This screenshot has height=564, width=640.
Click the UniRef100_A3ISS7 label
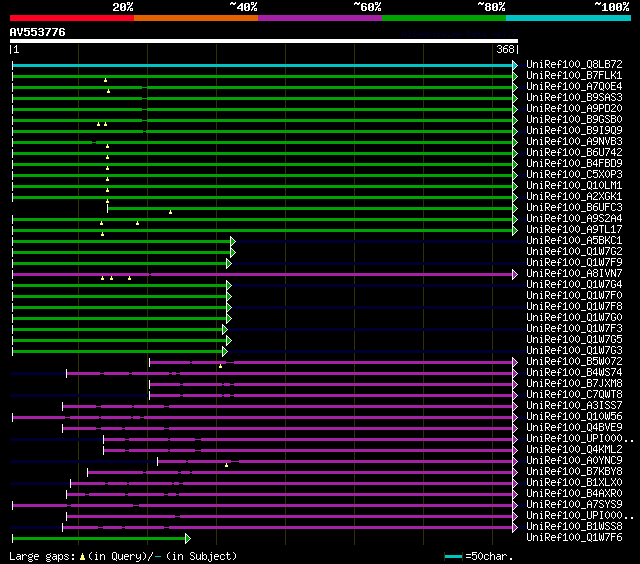click(x=574, y=406)
